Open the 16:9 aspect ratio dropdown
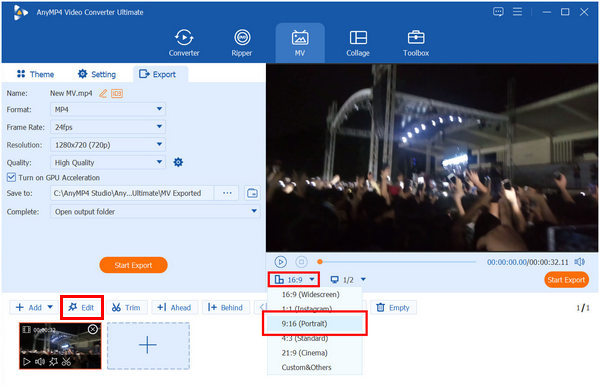The height and width of the screenshot is (388, 600). [x=294, y=280]
